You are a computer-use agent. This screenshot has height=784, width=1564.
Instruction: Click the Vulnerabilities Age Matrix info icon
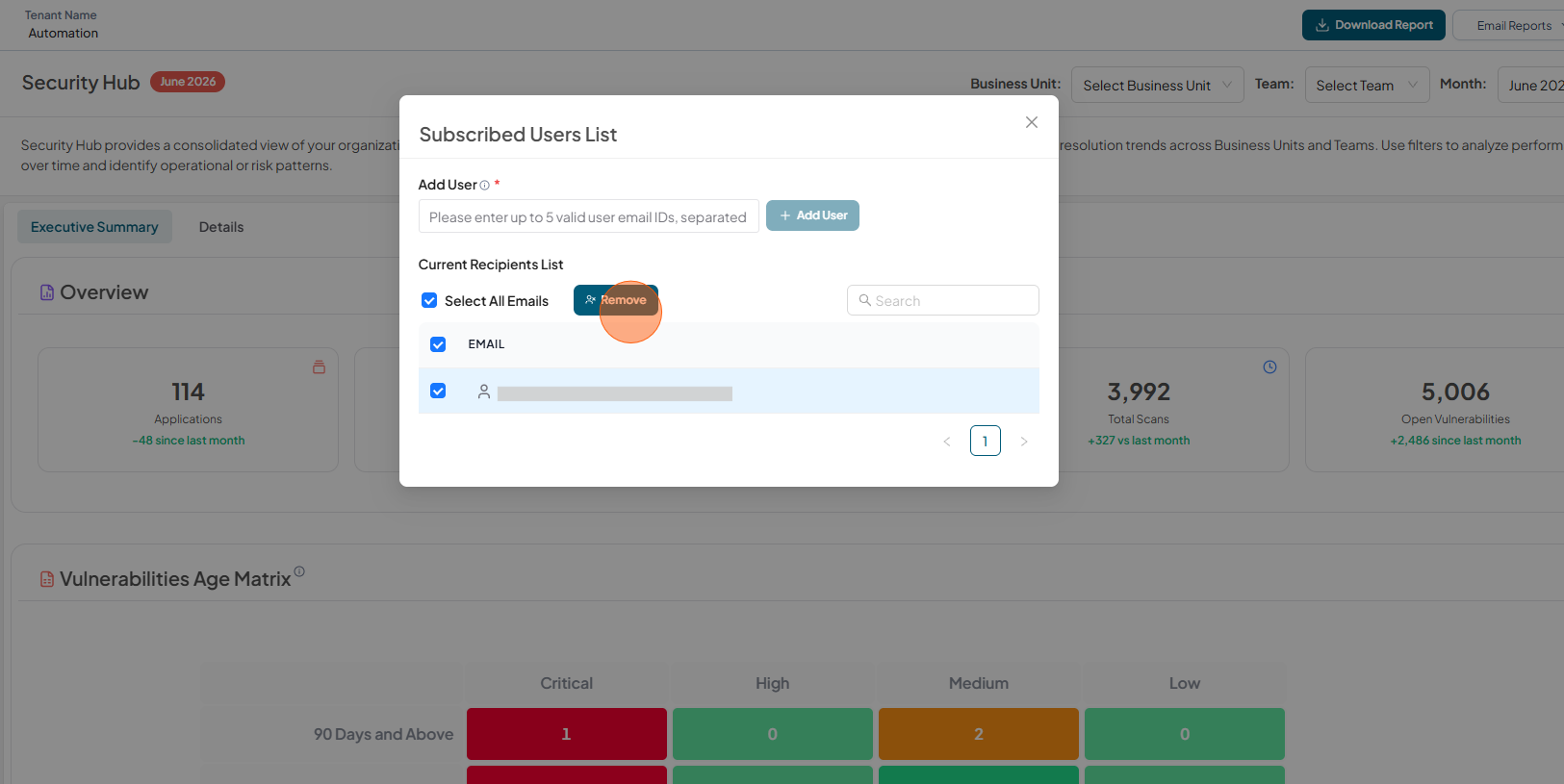pos(299,571)
